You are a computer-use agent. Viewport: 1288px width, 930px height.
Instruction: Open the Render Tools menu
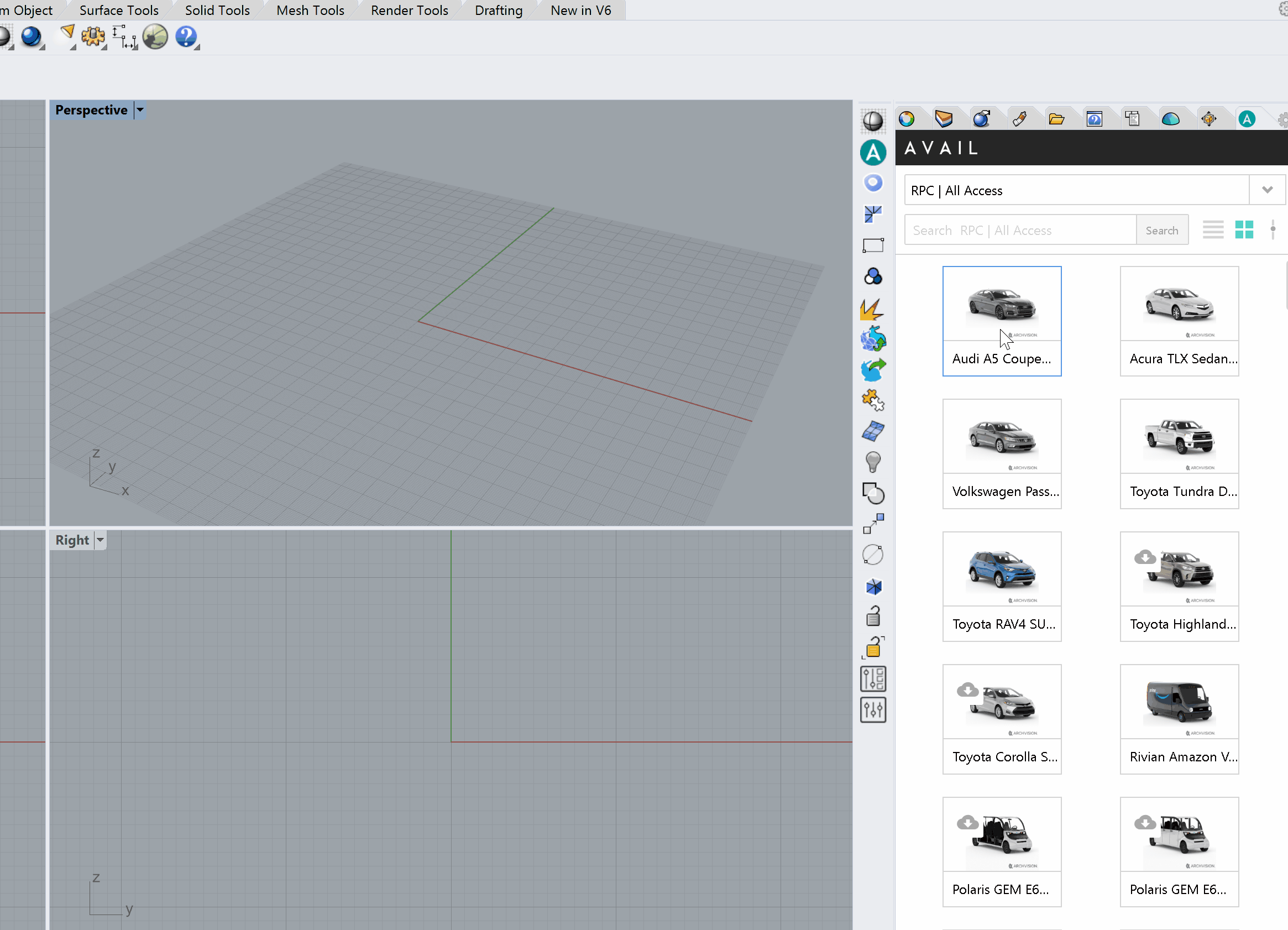[x=409, y=9]
